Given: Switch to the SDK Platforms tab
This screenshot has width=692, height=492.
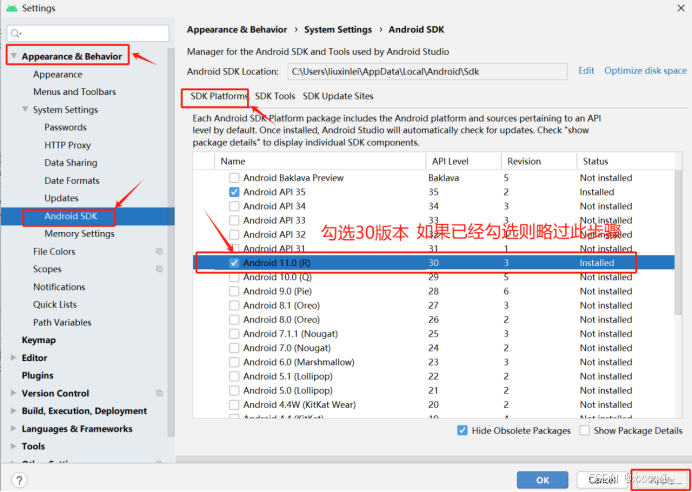Looking at the screenshot, I should [x=219, y=96].
